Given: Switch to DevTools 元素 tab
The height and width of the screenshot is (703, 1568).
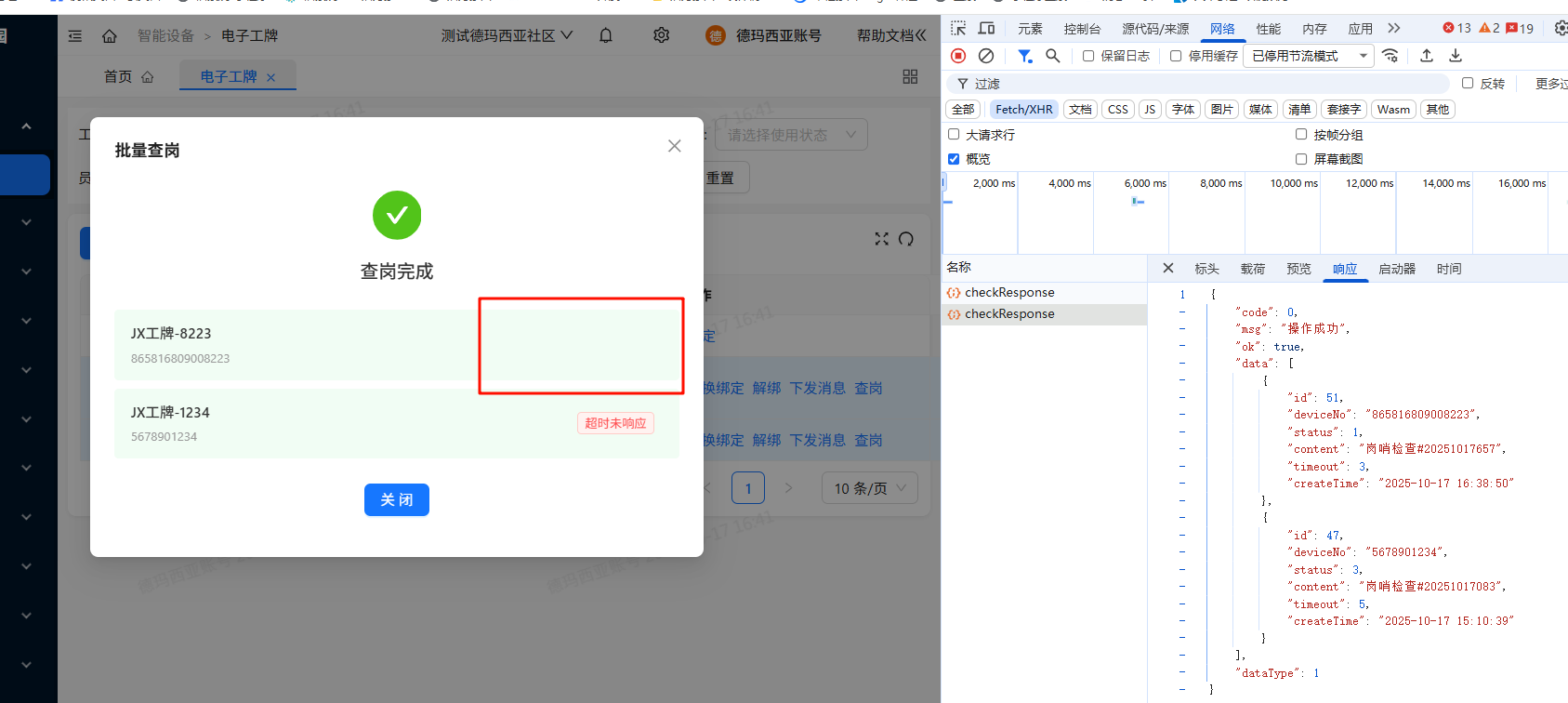Looking at the screenshot, I should tap(1030, 29).
